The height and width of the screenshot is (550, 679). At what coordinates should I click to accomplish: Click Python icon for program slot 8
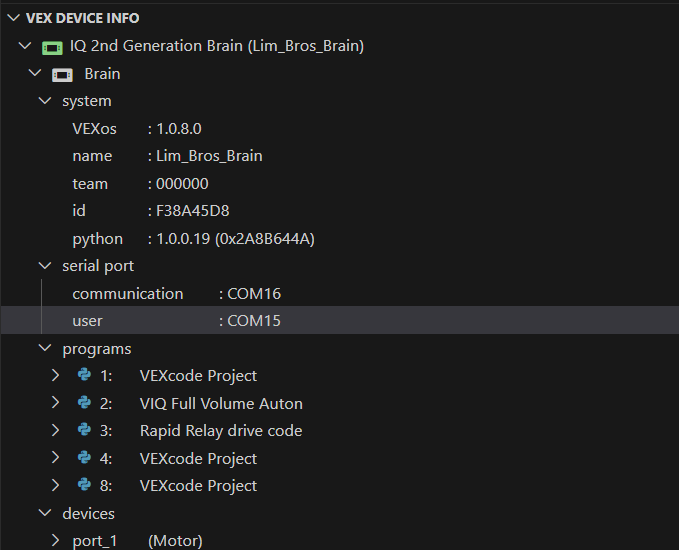coord(84,485)
